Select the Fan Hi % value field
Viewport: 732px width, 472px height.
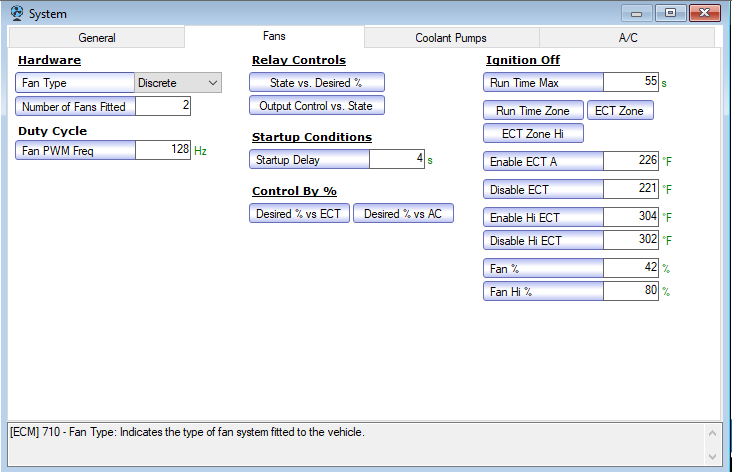(x=631, y=291)
